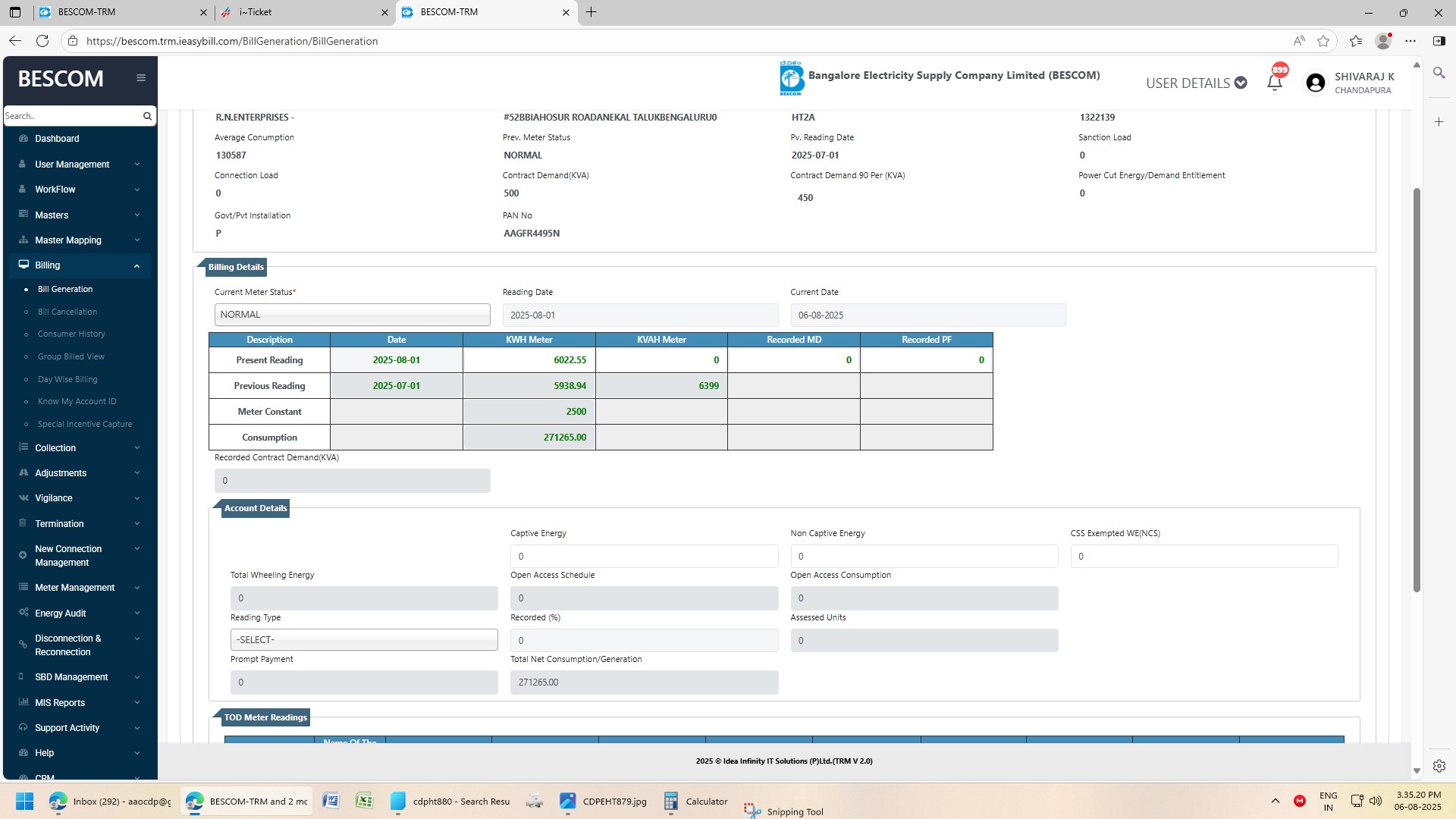Click the page vertical scrollbar thumb

pos(1416,388)
